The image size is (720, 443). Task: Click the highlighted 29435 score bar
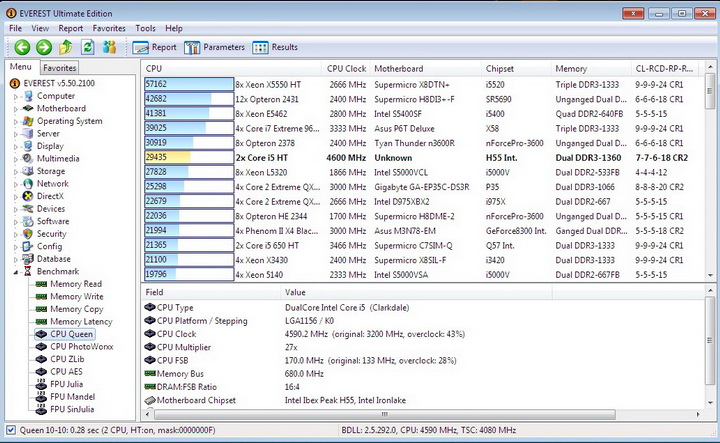point(189,157)
